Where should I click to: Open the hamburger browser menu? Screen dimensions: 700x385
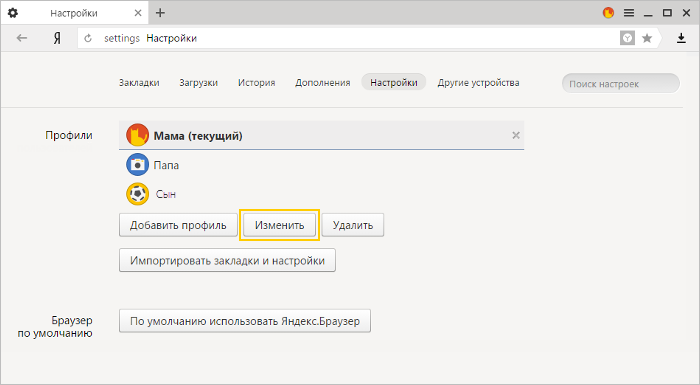pyautogui.click(x=629, y=13)
